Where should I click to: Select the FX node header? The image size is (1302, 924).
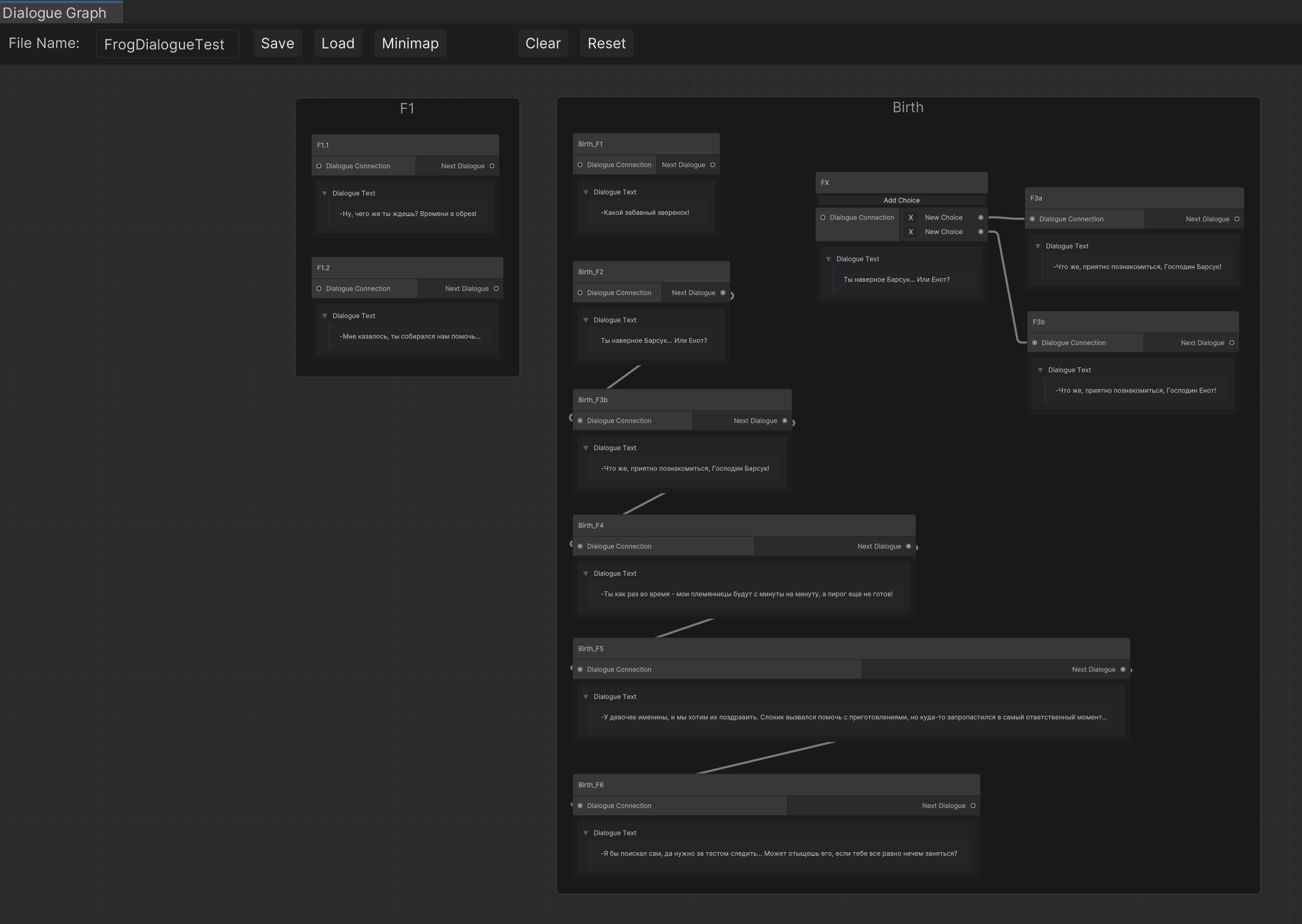[901, 183]
